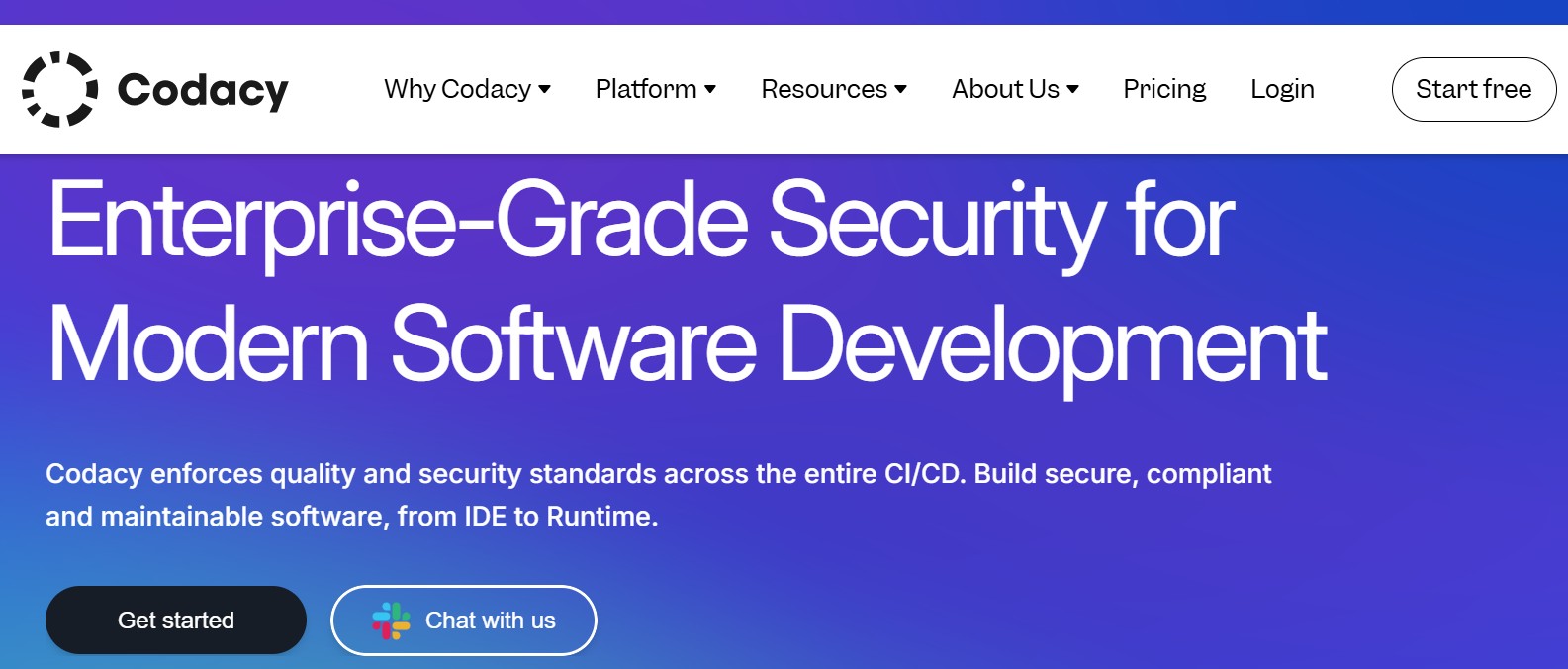Click the text "and maintainable software, from IDE to Runtime."
Screen dimensions: 1568x669
tap(352, 517)
